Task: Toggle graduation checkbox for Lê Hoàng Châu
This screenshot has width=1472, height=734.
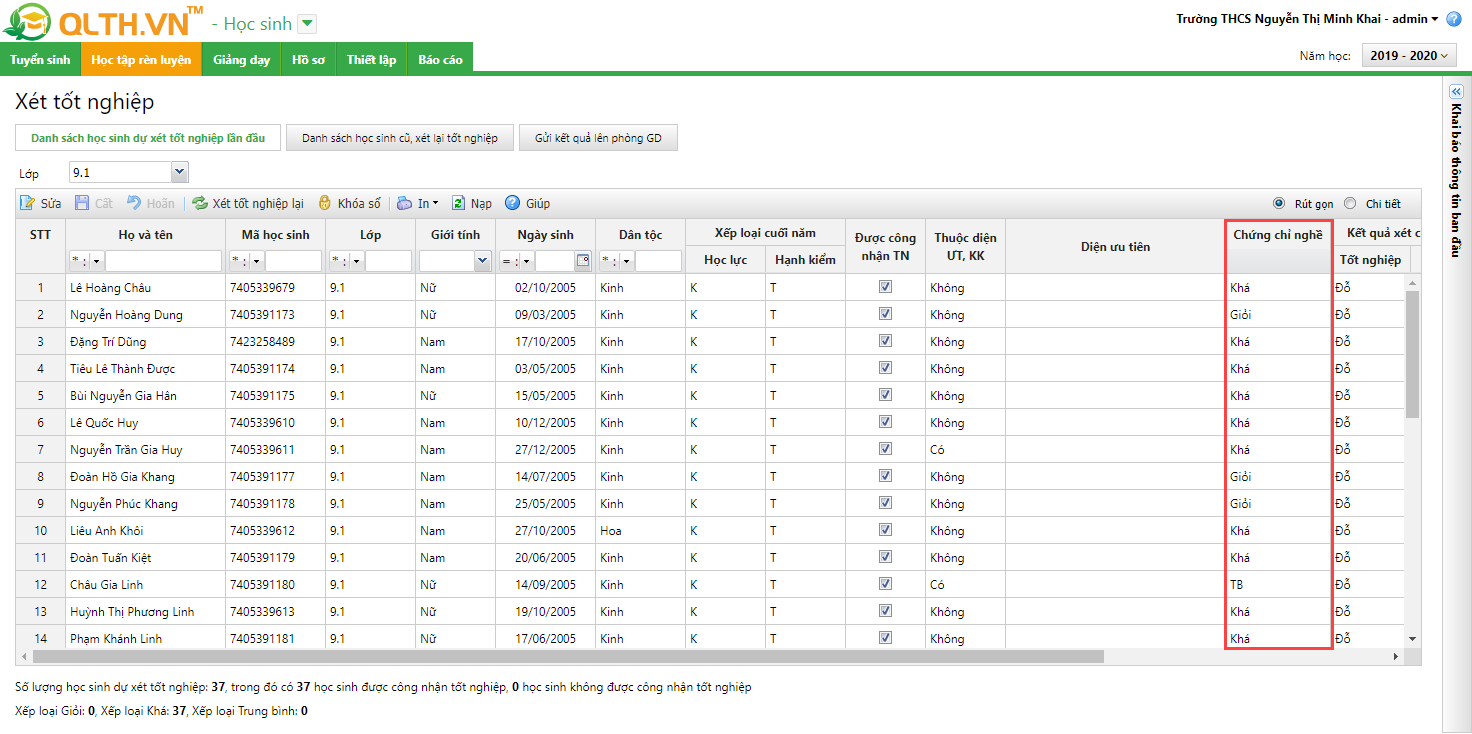Action: (x=885, y=287)
